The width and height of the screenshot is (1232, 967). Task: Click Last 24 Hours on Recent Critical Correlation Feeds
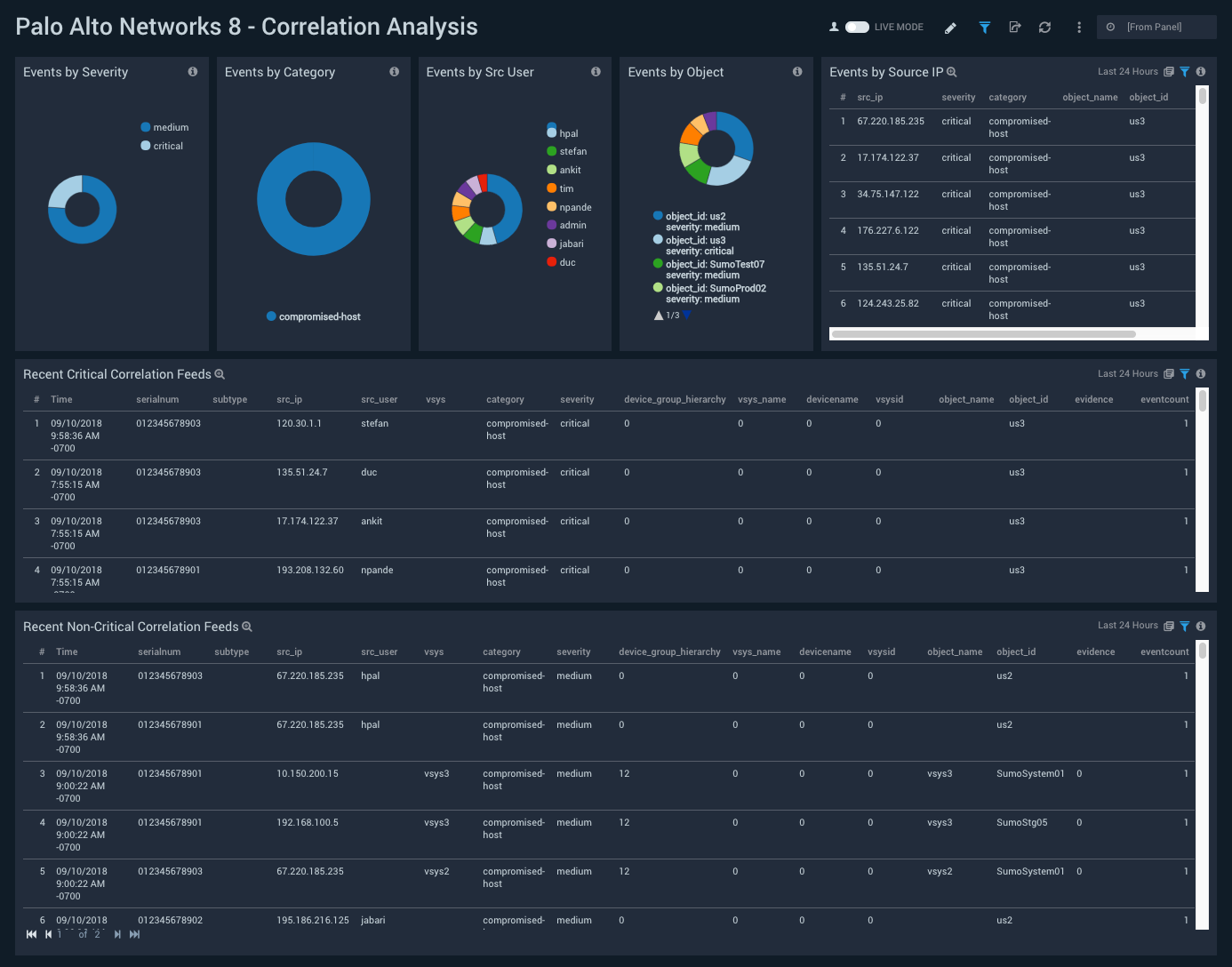1128,374
